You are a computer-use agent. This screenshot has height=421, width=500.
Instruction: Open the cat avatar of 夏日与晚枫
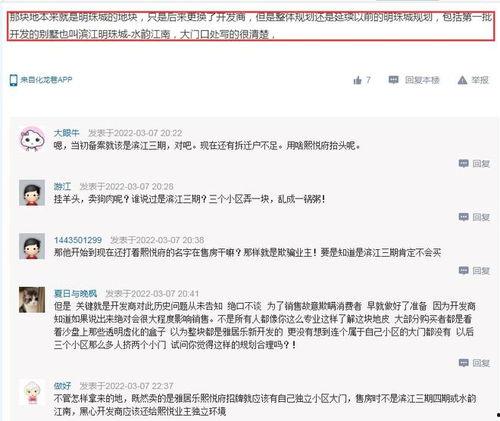(x=32, y=300)
